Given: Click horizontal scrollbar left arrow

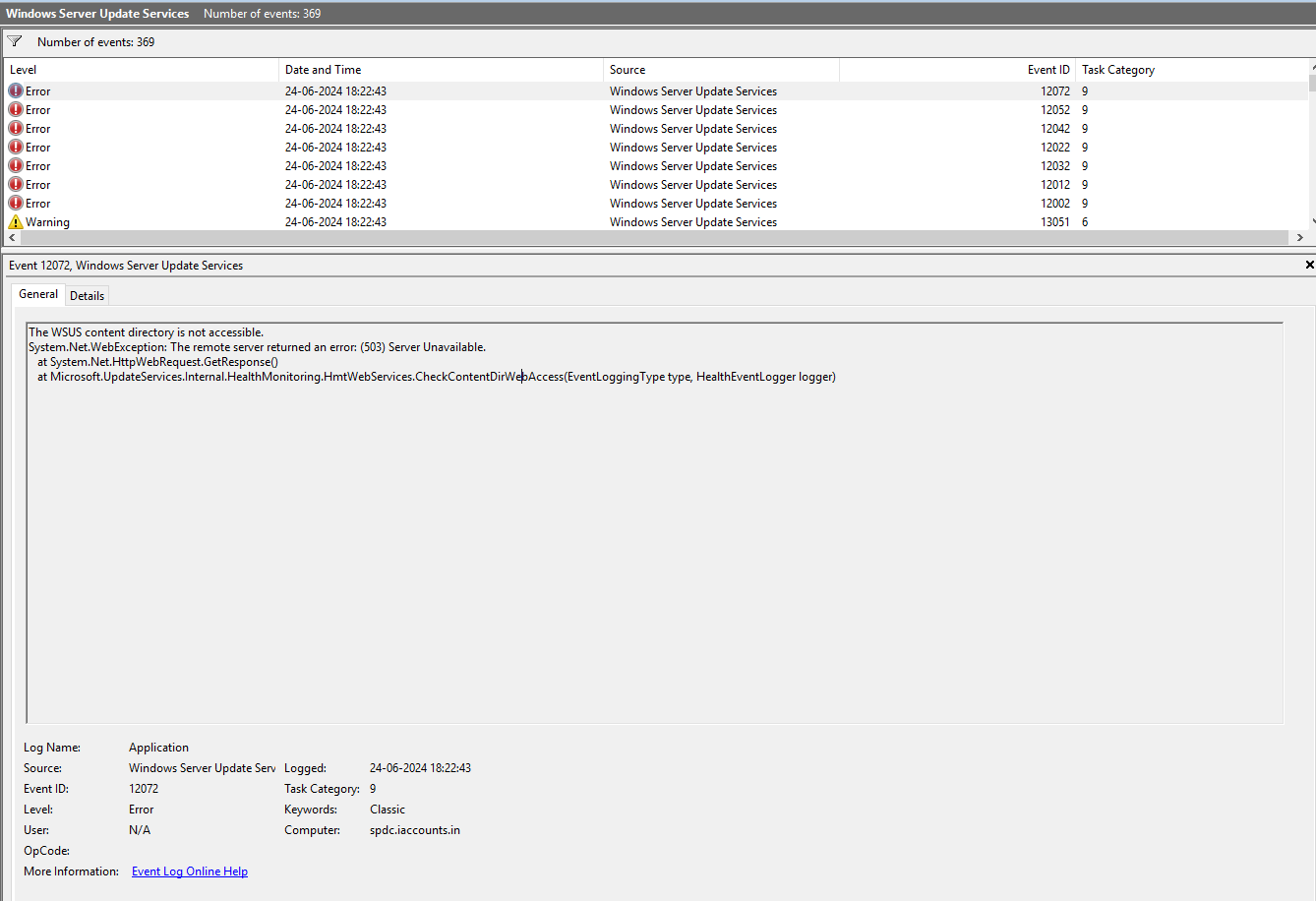Looking at the screenshot, I should (13, 238).
